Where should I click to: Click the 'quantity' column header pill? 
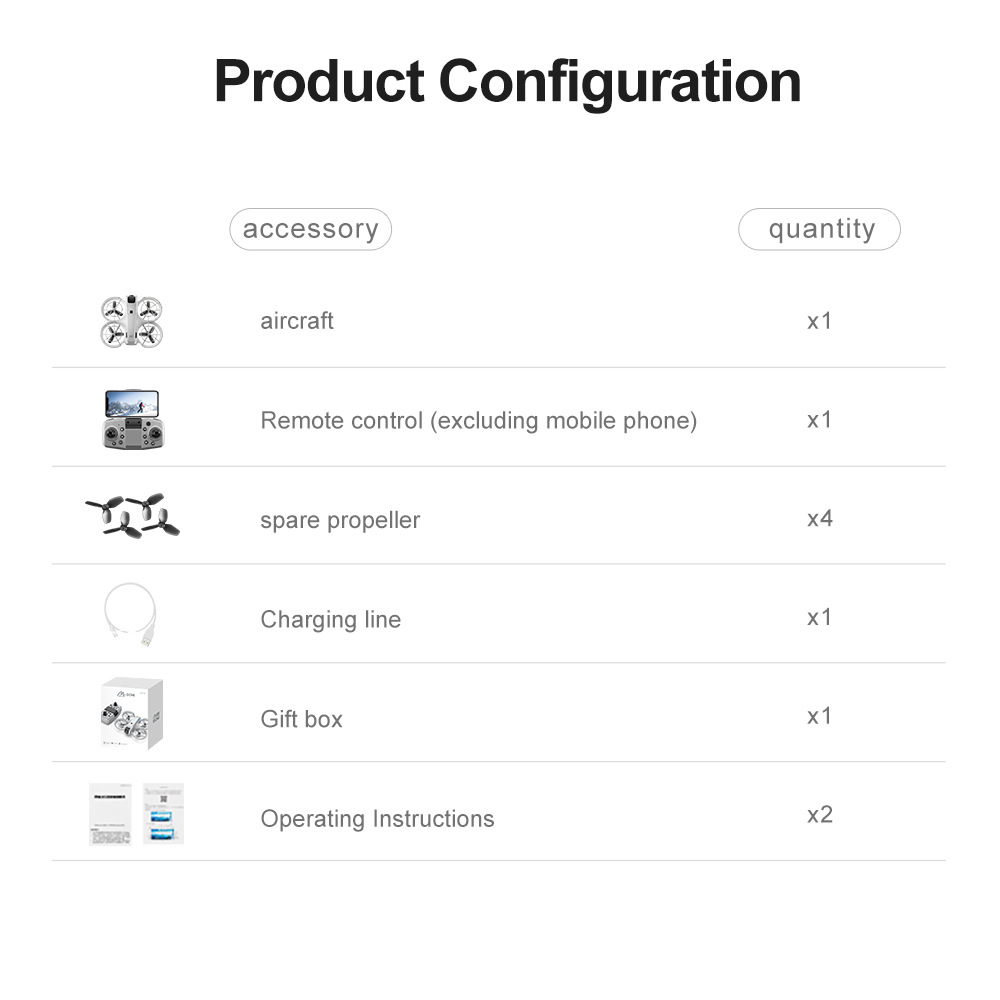click(x=820, y=229)
